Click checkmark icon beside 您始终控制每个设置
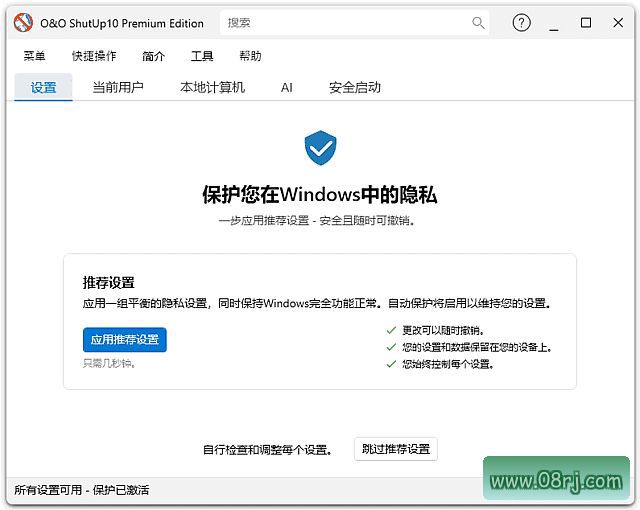 coord(391,364)
